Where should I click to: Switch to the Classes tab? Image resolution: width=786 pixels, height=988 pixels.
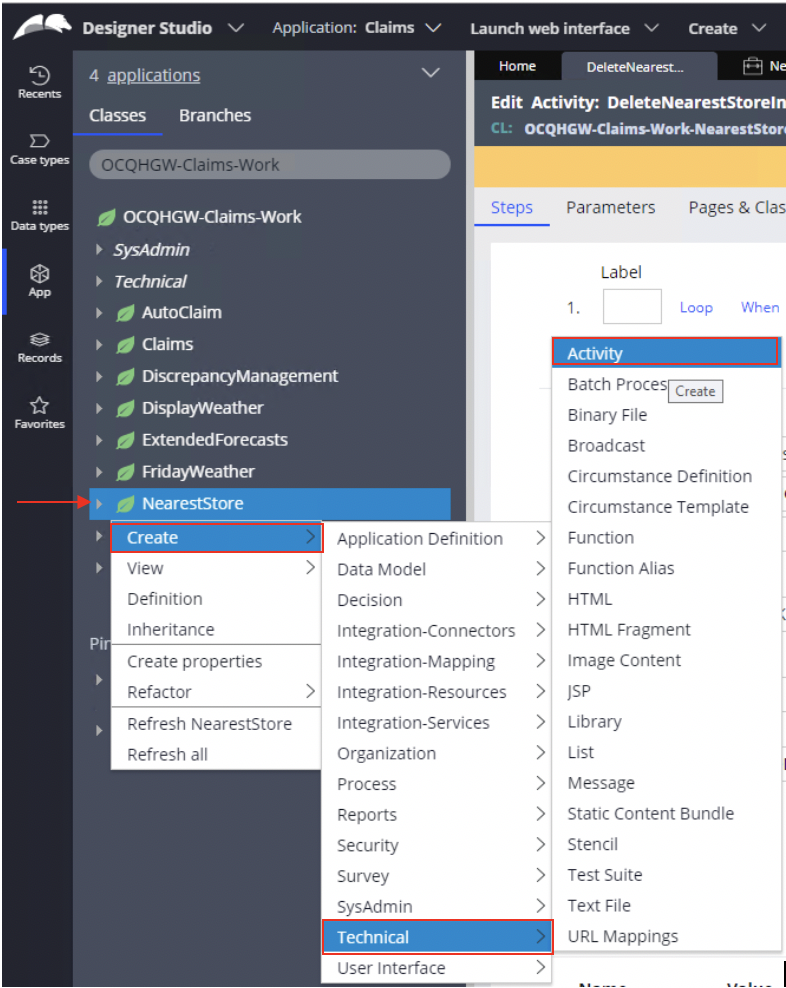point(117,115)
